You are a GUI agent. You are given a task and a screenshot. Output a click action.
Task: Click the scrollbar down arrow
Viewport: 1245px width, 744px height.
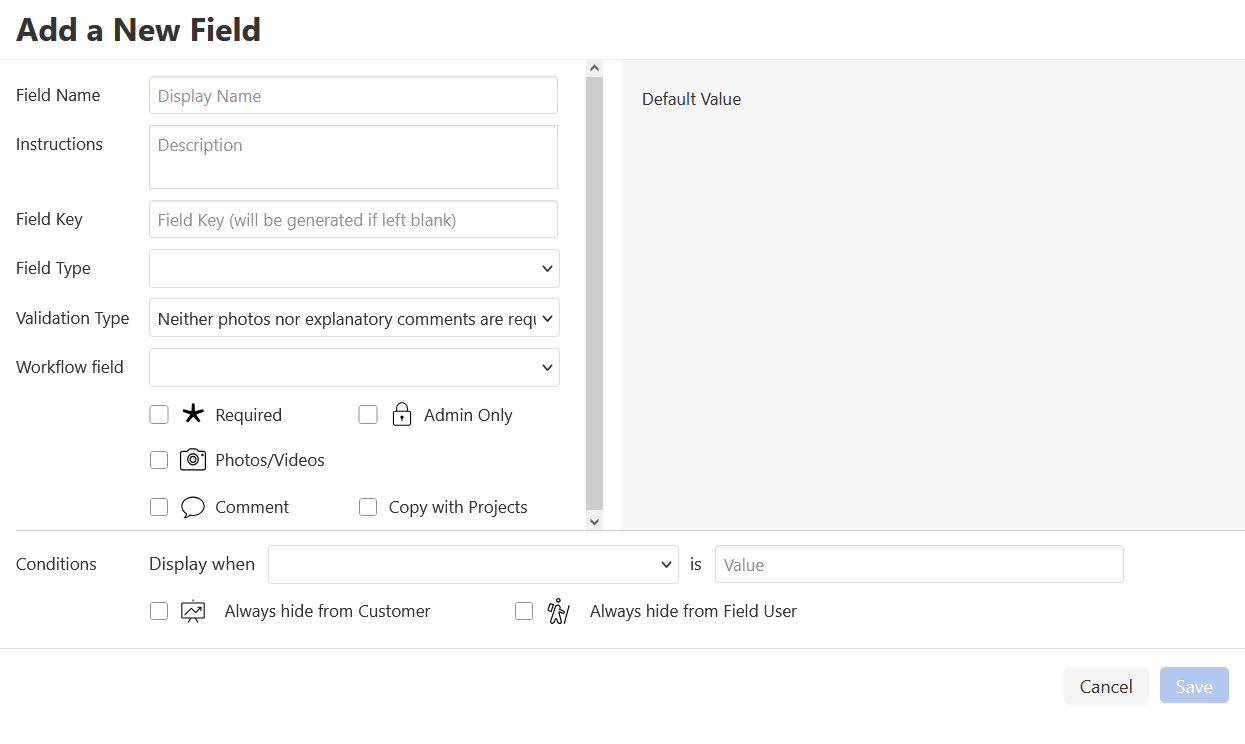coord(594,521)
